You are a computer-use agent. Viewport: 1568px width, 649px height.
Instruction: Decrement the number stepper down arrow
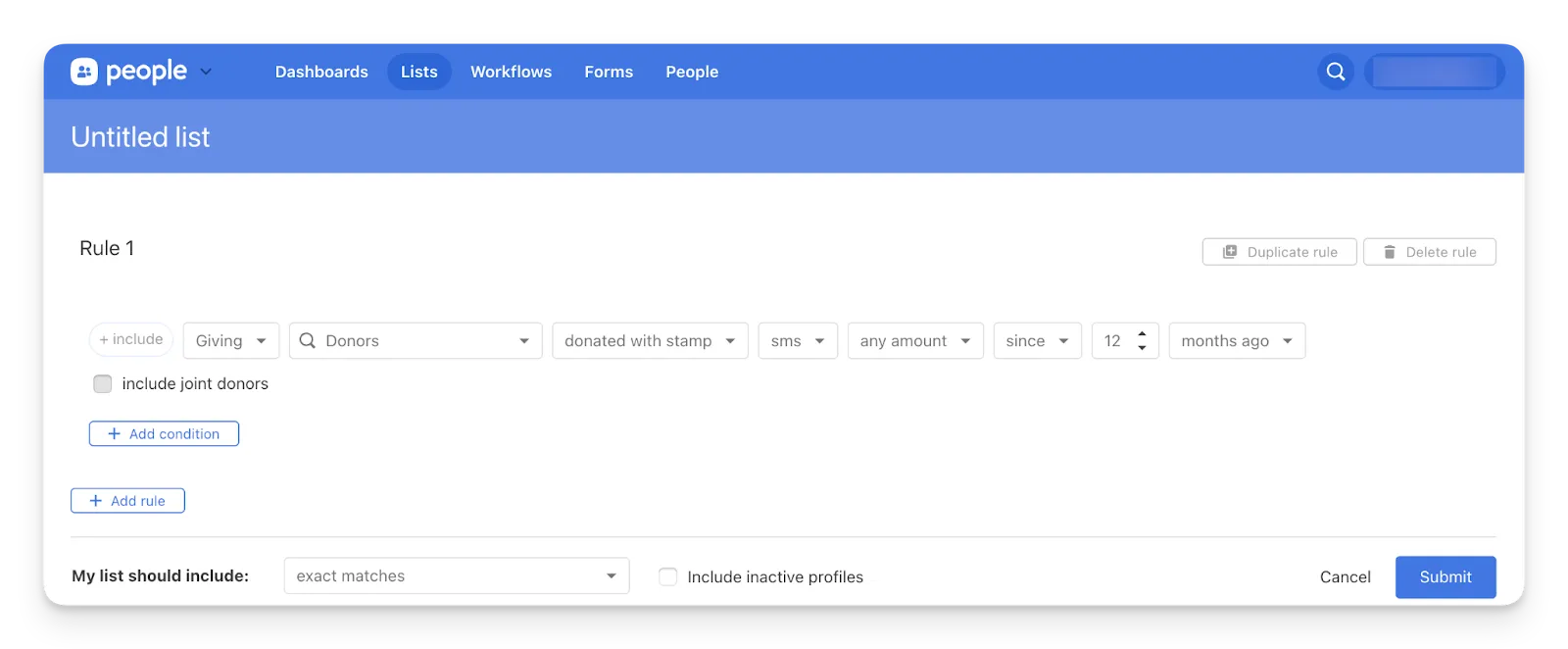[x=1142, y=348]
